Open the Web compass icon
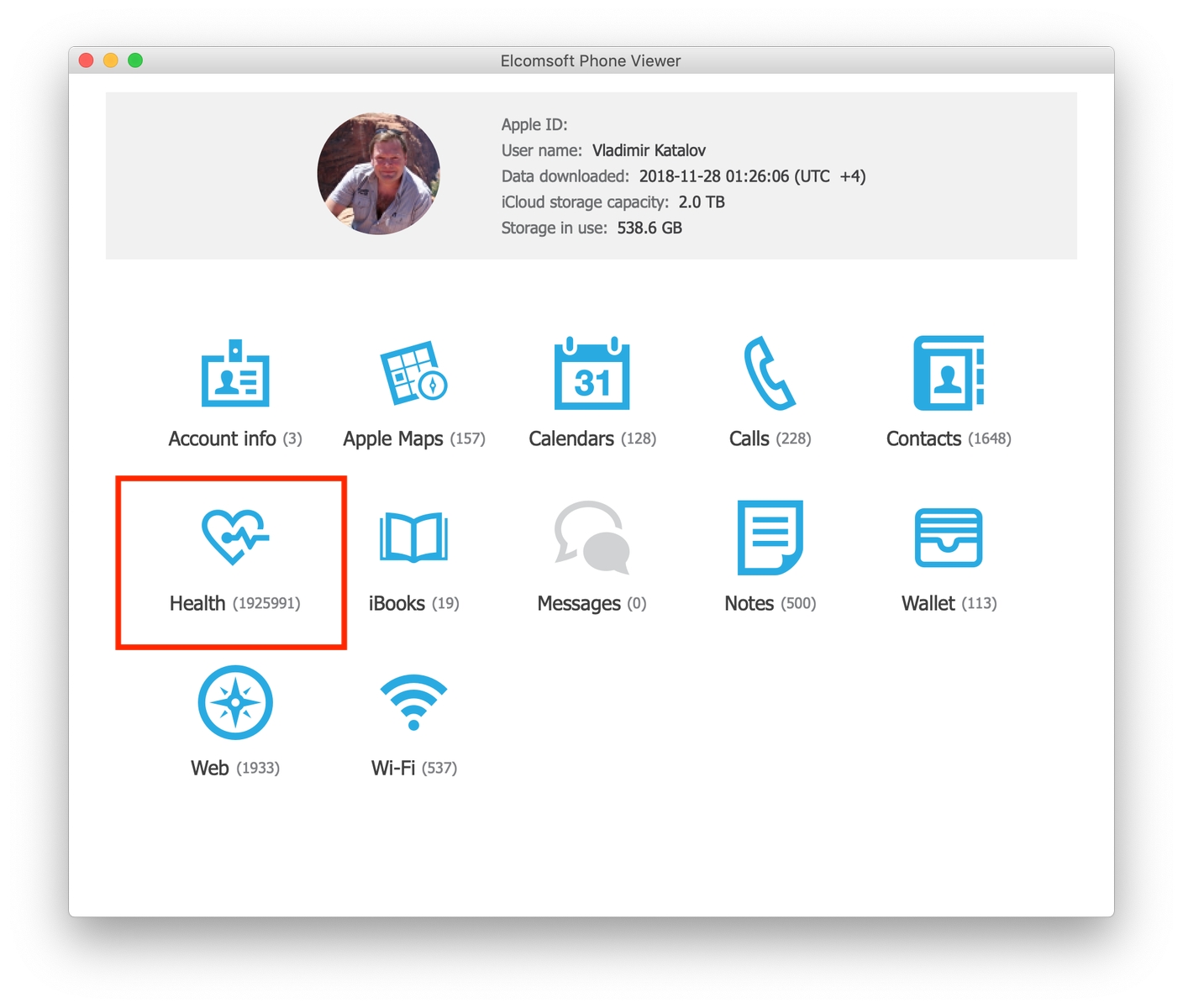Viewport: 1183px width, 1008px height. [x=235, y=702]
